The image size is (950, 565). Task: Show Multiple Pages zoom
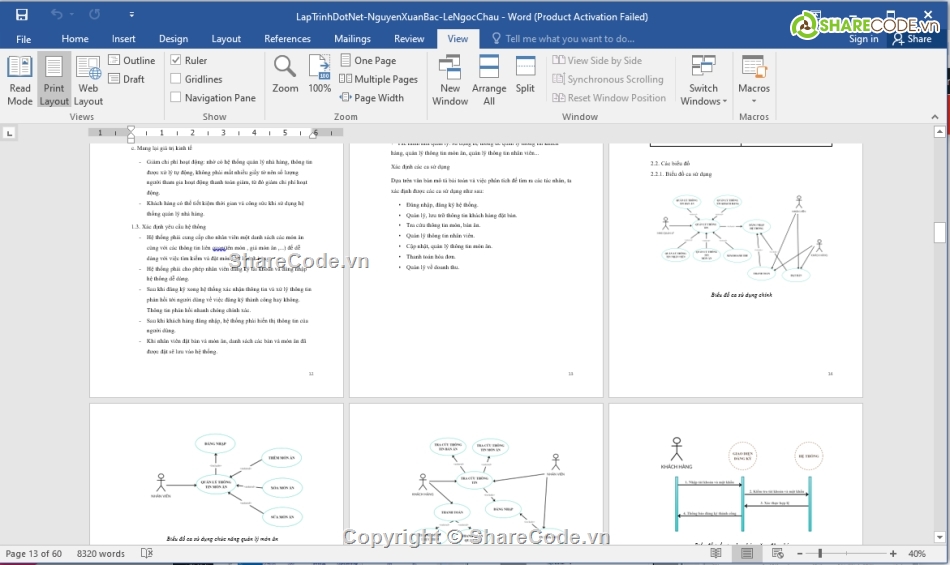[378, 79]
